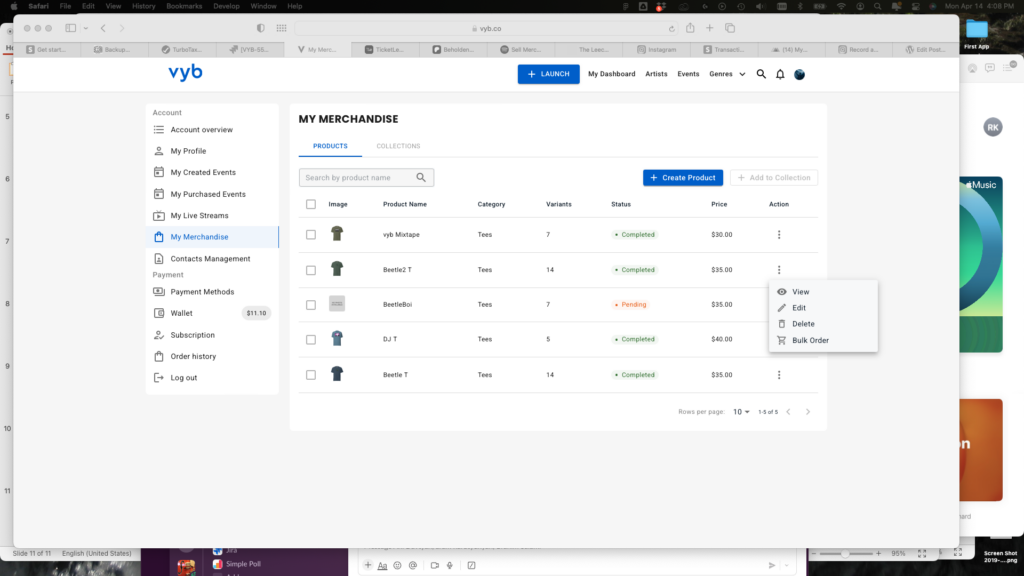Viewport: 1024px width, 576px height.
Task: Click the Account overview sidebar icon
Action: 159,129
